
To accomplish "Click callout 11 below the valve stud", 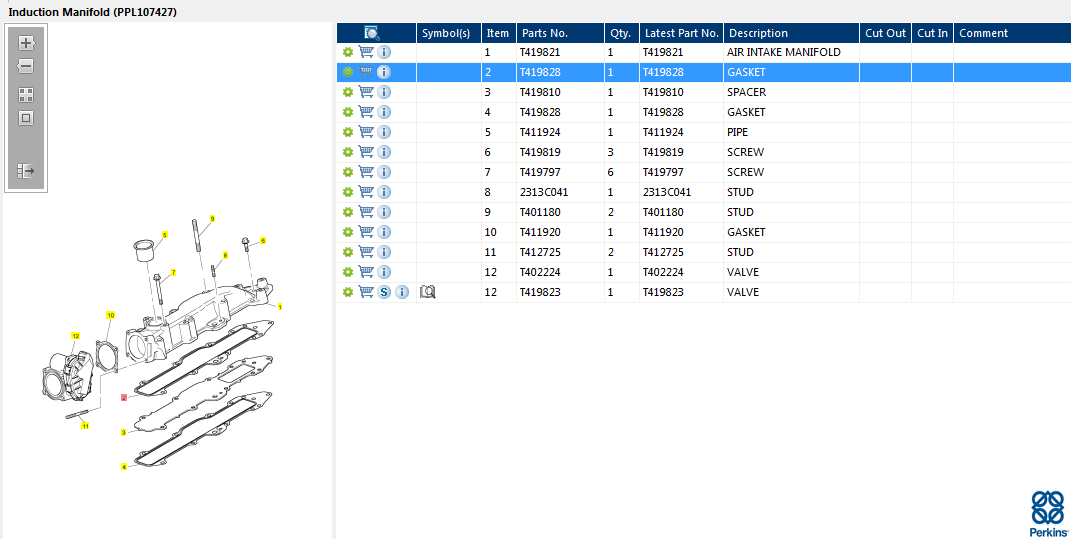I will pyautogui.click(x=85, y=426).
